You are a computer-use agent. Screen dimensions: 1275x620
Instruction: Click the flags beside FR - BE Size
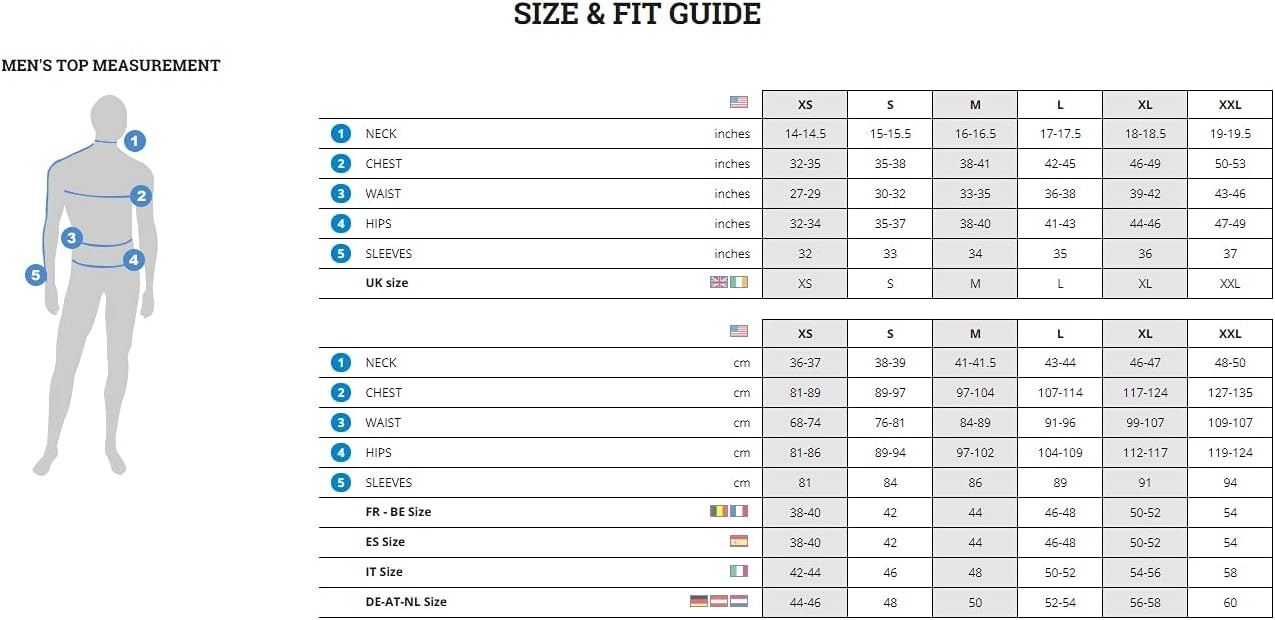click(x=729, y=511)
